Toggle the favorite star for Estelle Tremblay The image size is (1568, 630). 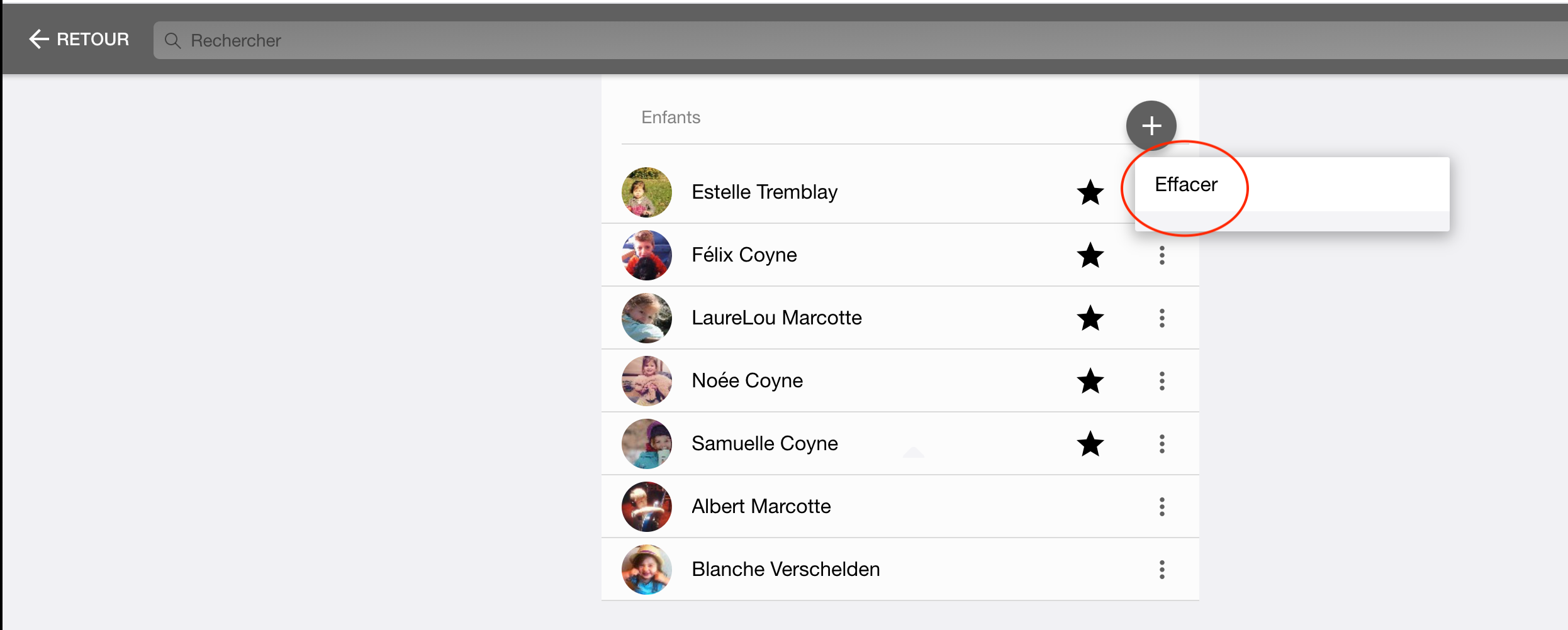(x=1090, y=192)
